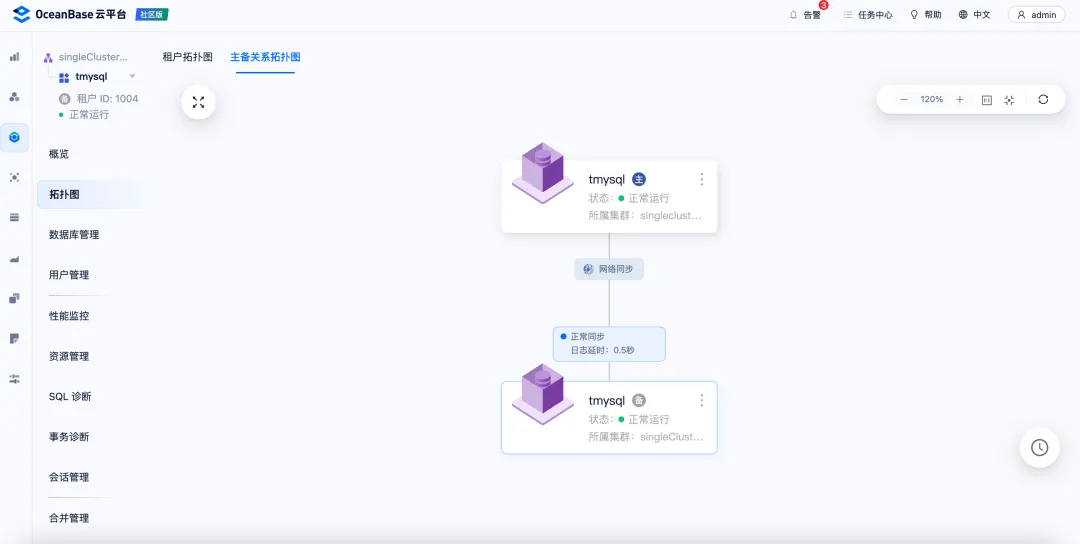This screenshot has width=1080, height=544.
Task: Click standby card's 所属集群 singleClust... text
Action: (645, 437)
